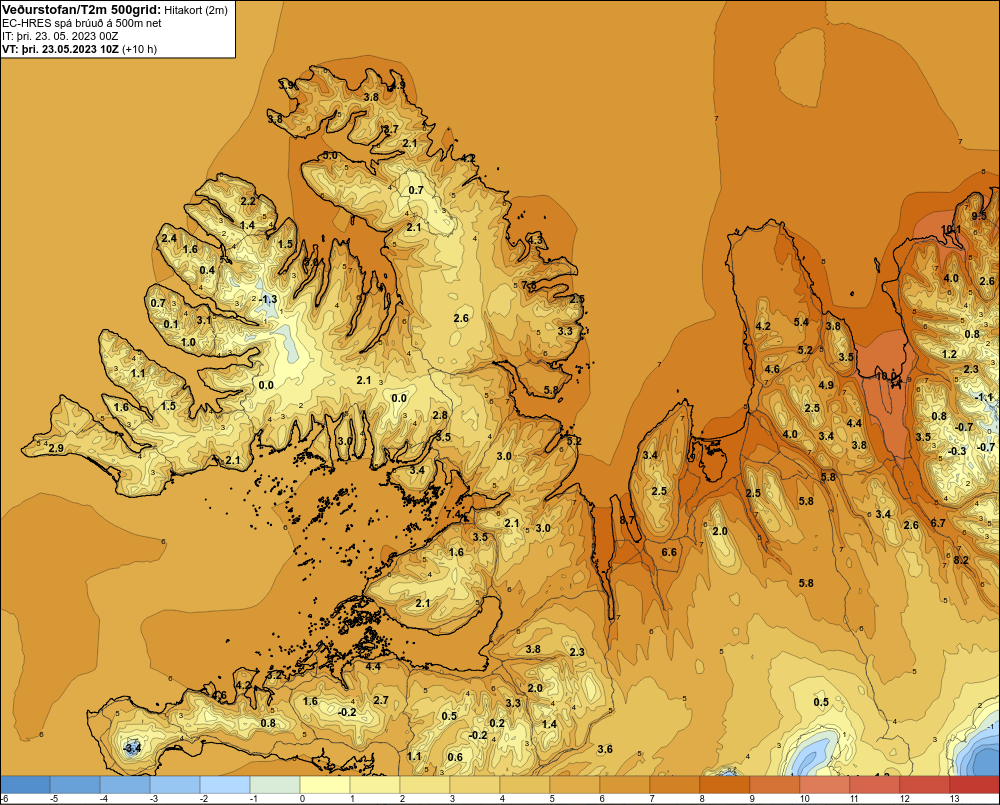Click the 5.0 temperature value on the map

click(330, 156)
